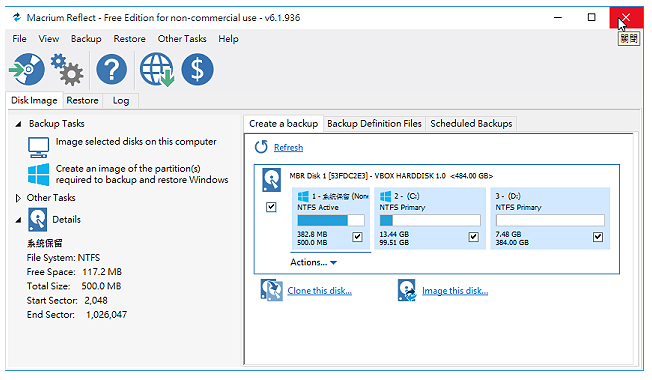Uncheck the (D:) partition checkbox
The width and height of the screenshot is (652, 380).
click(x=598, y=237)
